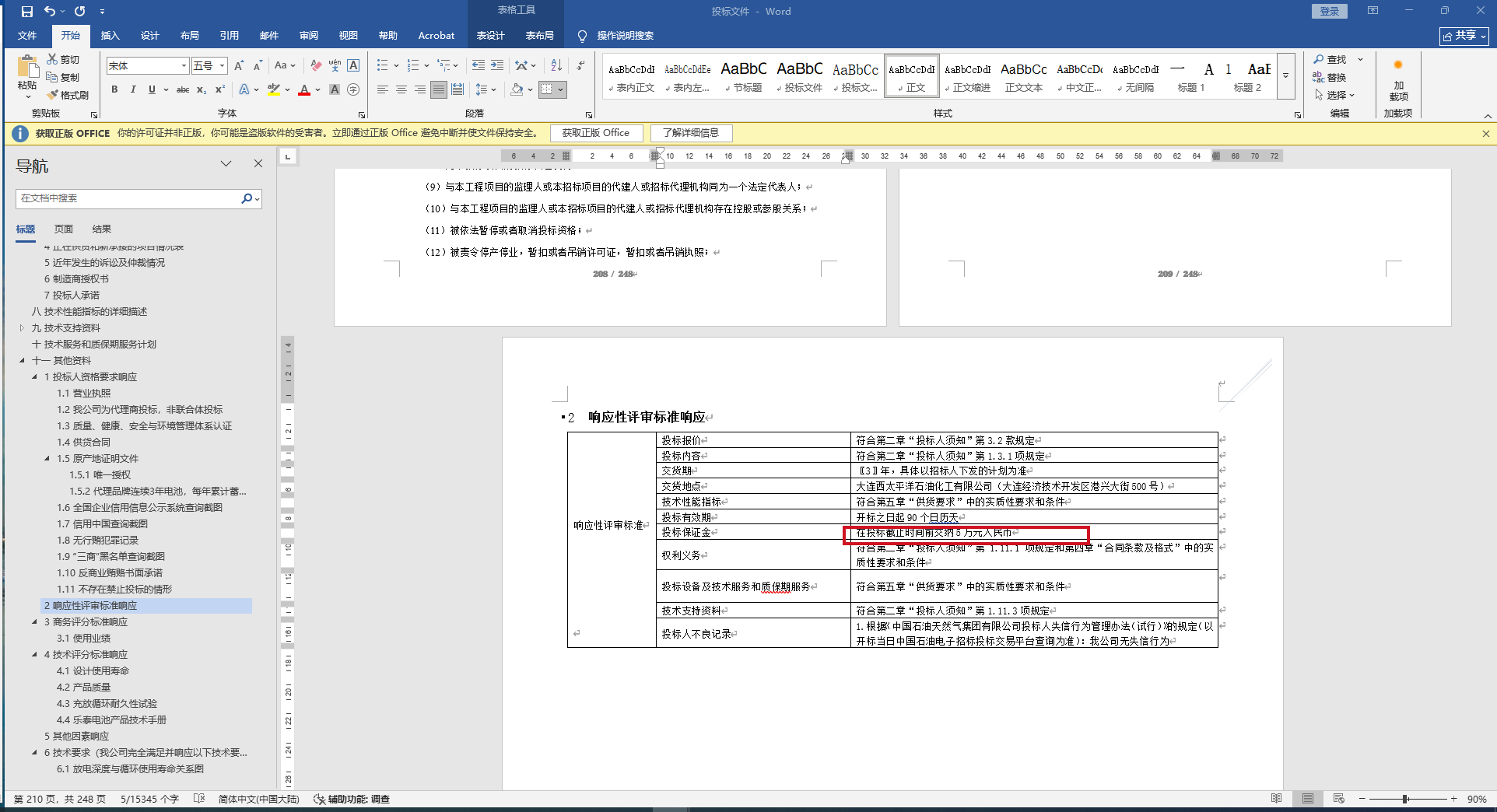Toggle character shading (gray A)
The width and height of the screenshot is (1497, 812).
point(335,89)
